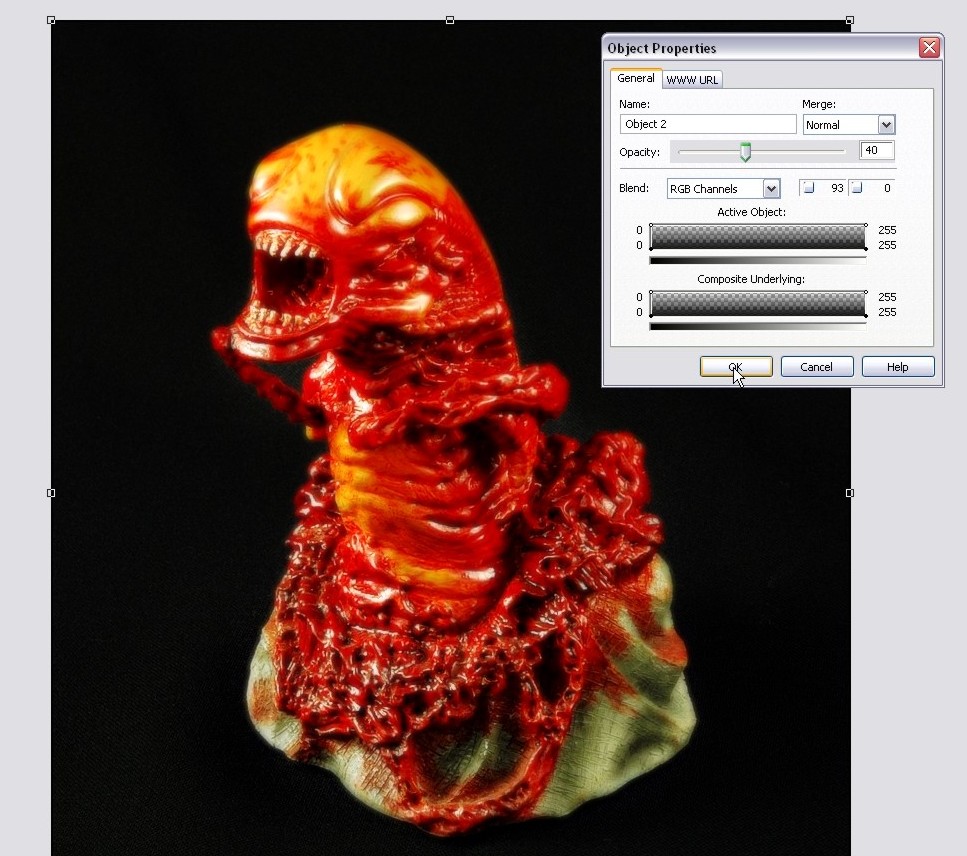Click the Composite Underlying blend gradient bar
This screenshot has width=967, height=856.
(x=758, y=304)
